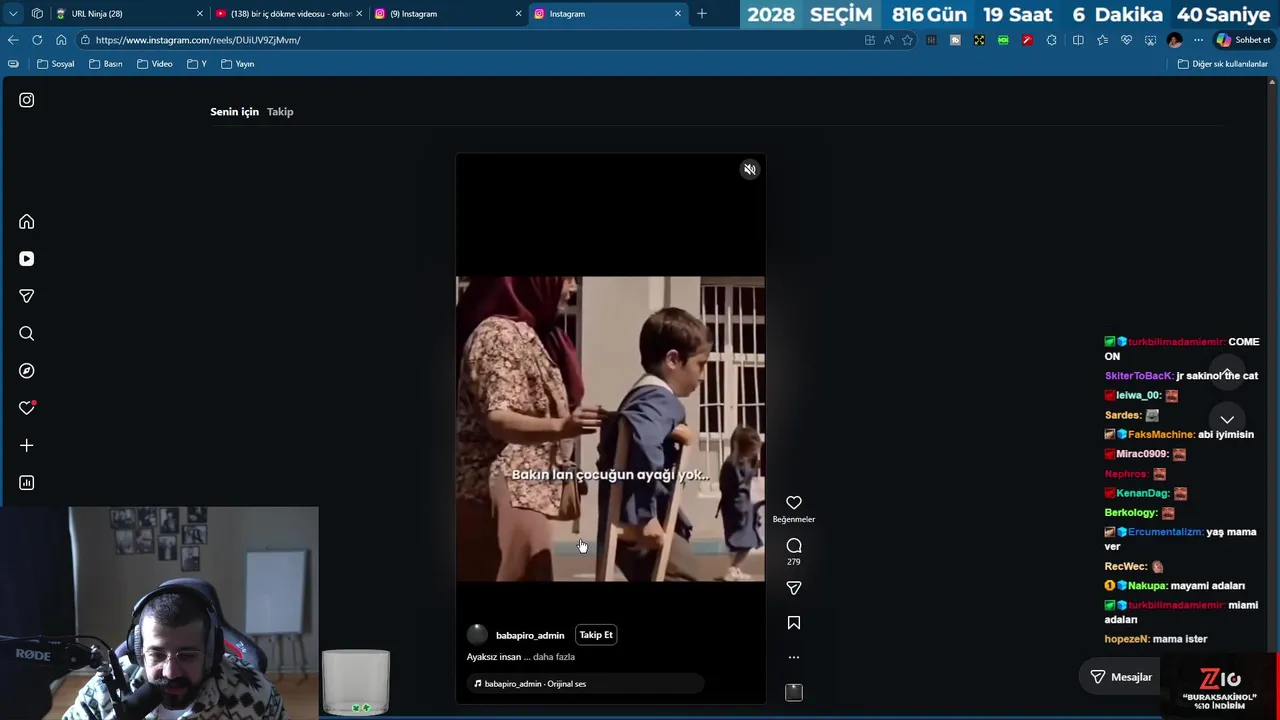Switch to the YouTube bir iç dökme tab
Screen dimensions: 1280x720
tap(288, 14)
